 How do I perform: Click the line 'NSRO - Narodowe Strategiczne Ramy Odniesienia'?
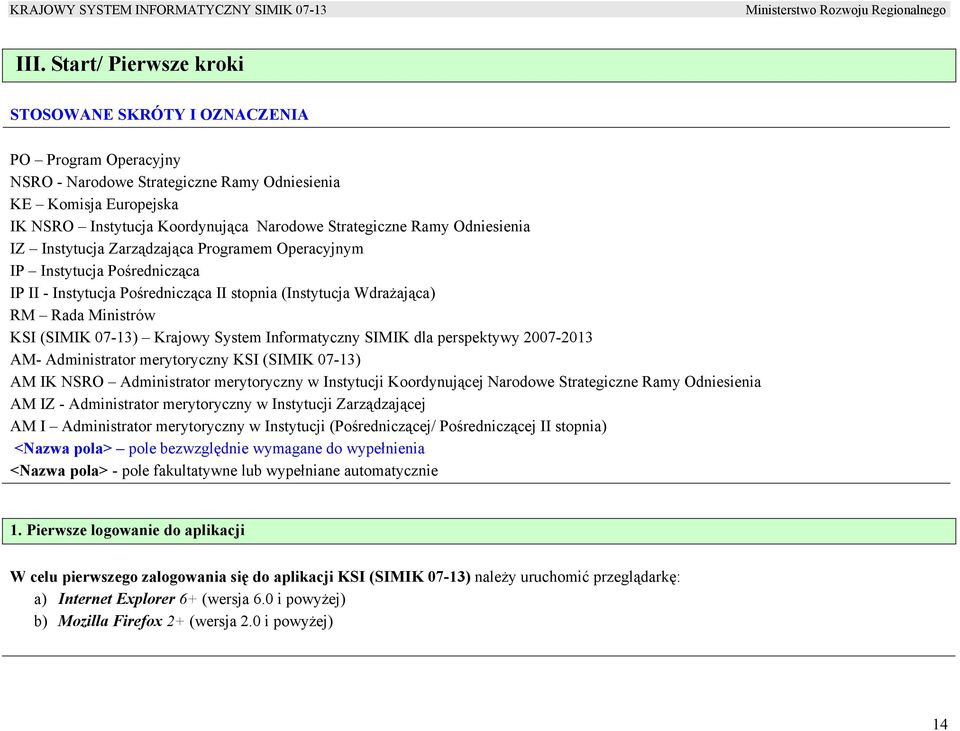(x=174, y=182)
